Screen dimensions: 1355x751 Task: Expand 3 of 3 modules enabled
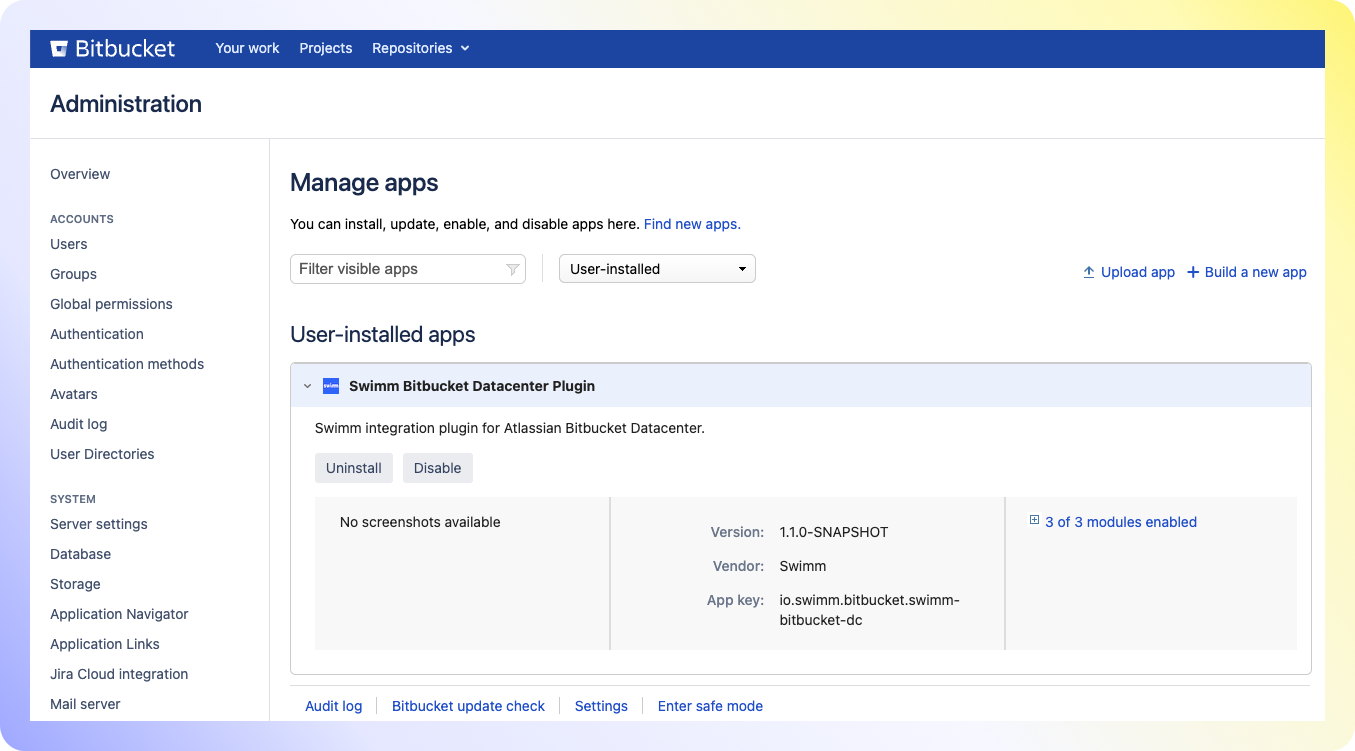(1121, 522)
